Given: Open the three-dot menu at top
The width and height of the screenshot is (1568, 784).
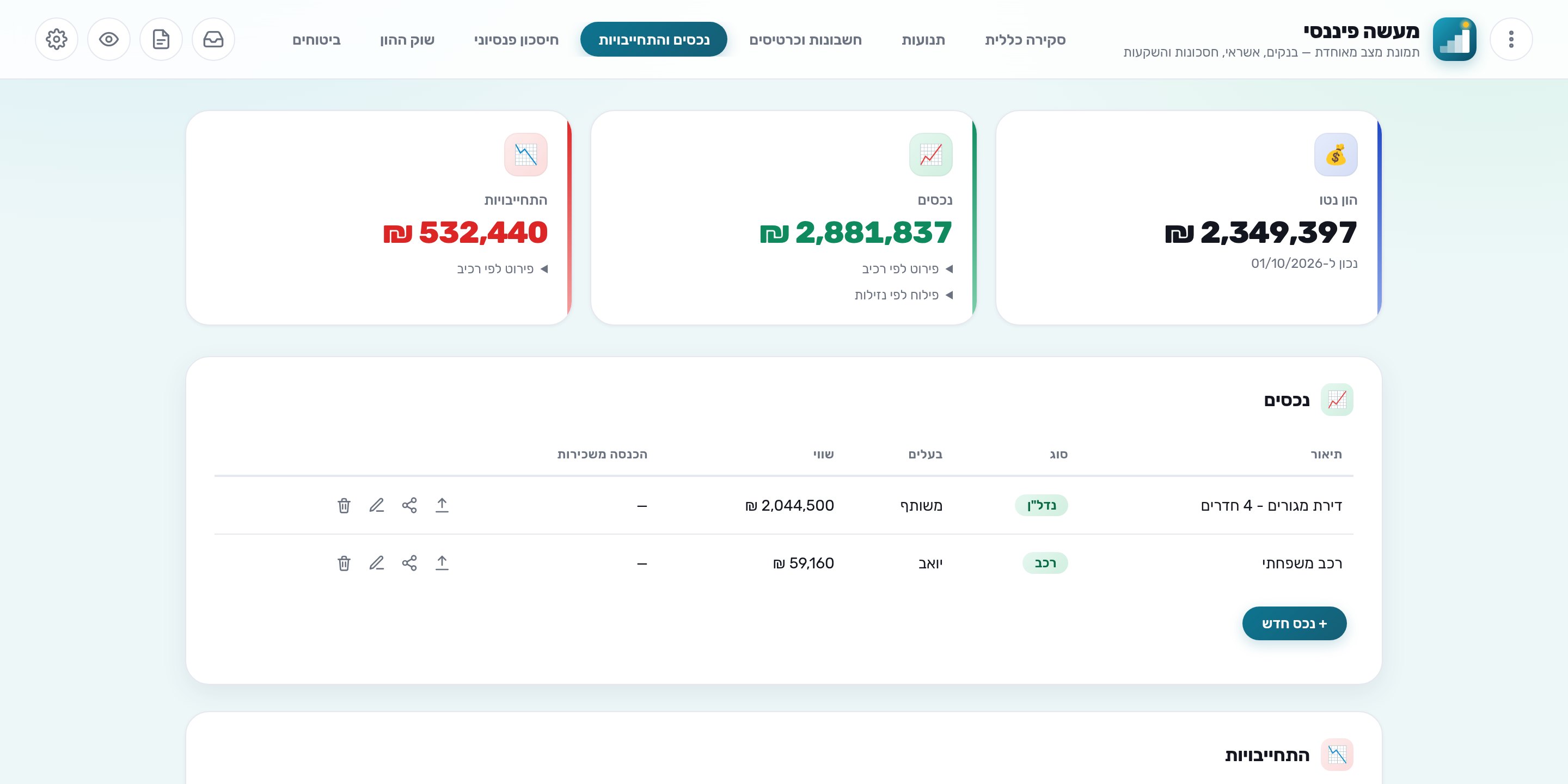Looking at the screenshot, I should pyautogui.click(x=1511, y=40).
